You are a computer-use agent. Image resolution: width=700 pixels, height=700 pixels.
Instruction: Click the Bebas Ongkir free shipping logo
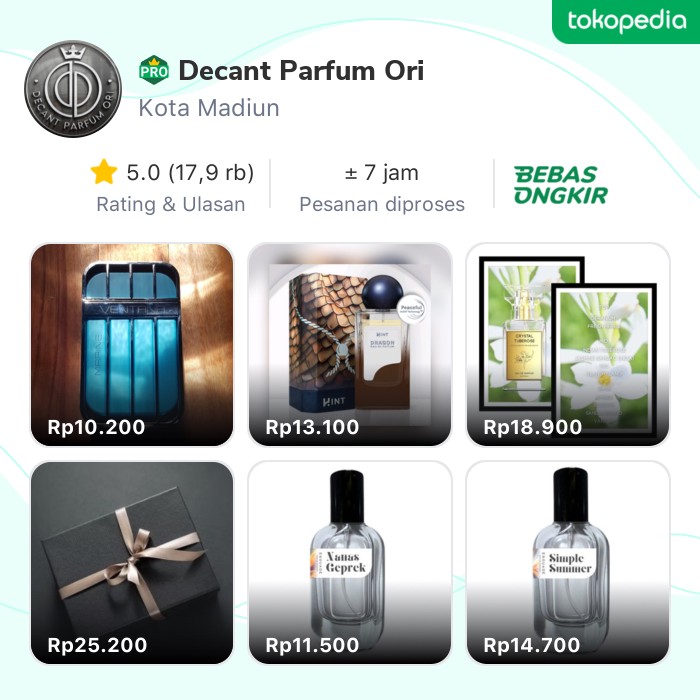pyautogui.click(x=560, y=185)
